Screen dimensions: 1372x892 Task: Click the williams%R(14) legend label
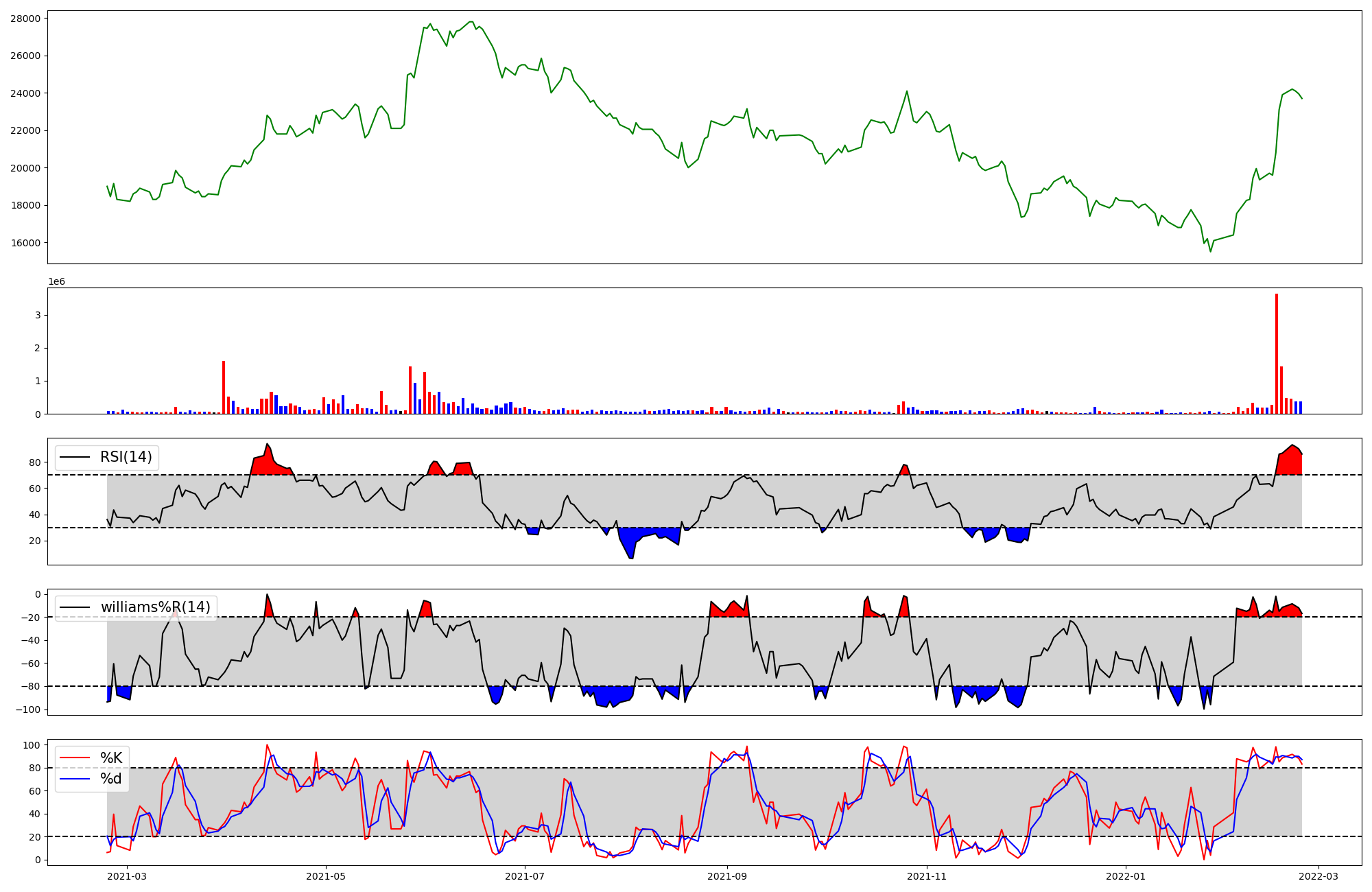pos(156,607)
